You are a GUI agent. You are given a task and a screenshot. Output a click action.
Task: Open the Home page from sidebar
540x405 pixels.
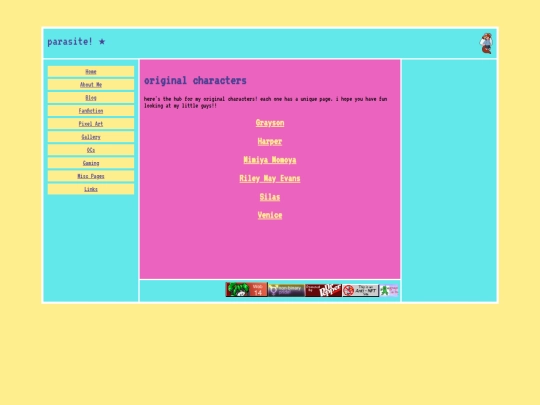click(x=91, y=72)
